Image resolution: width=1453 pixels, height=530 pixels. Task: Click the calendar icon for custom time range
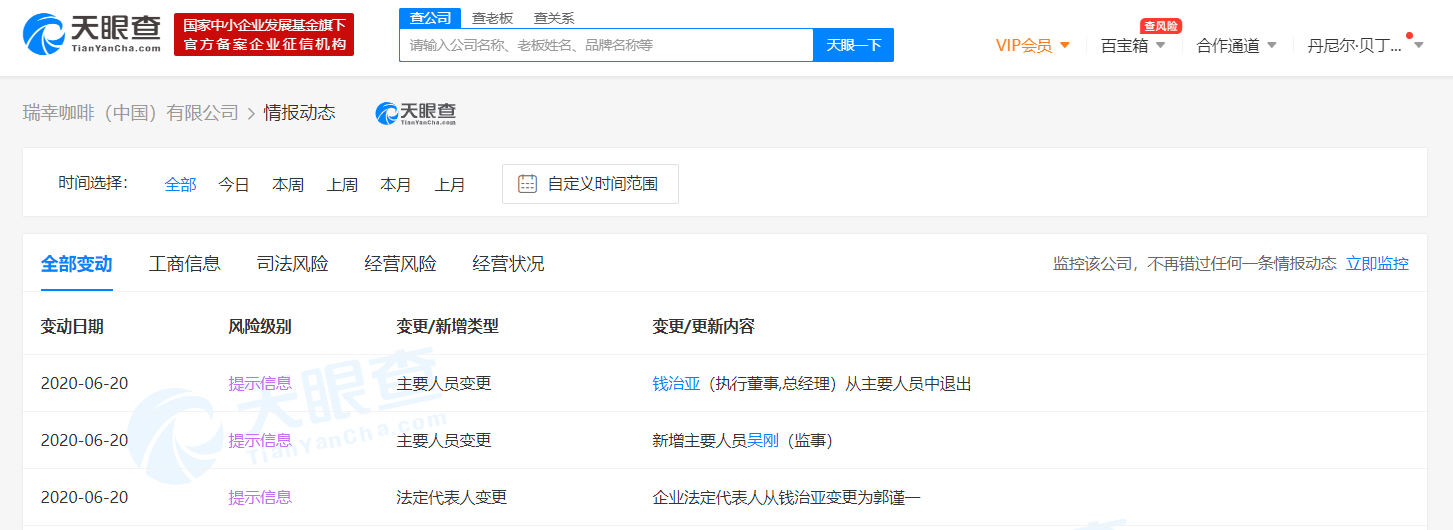pos(527,184)
